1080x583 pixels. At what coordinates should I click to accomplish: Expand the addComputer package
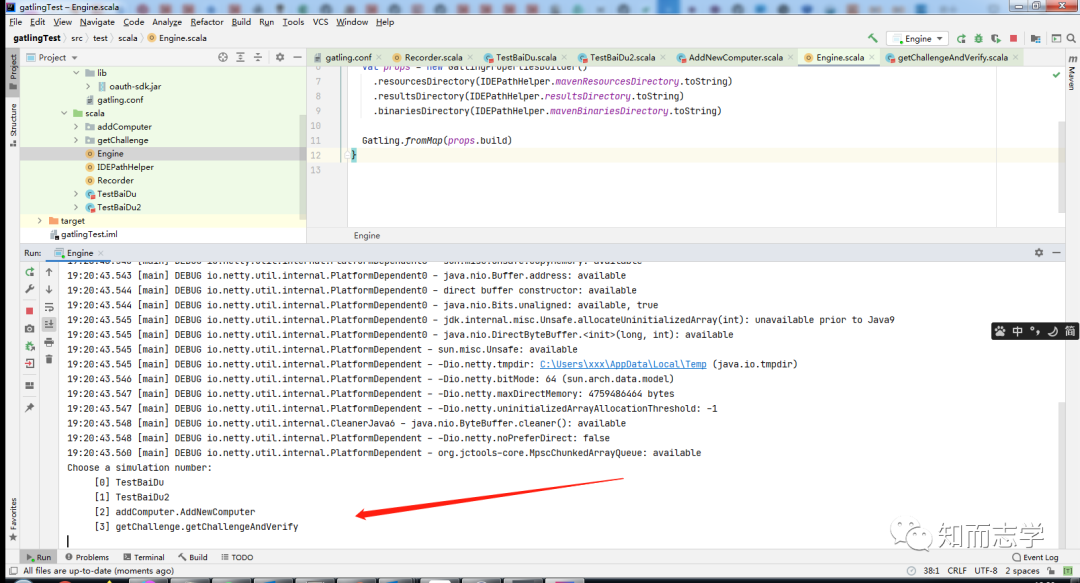(76, 127)
